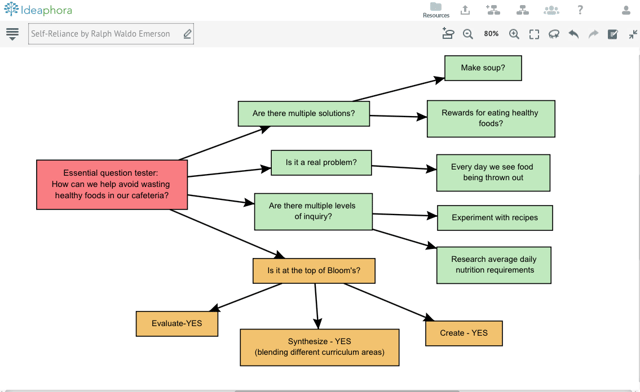Viewport: 640px width, 392px height.
Task: Select 'Are there multiple levels of inquiry?' node
Action: point(313,212)
